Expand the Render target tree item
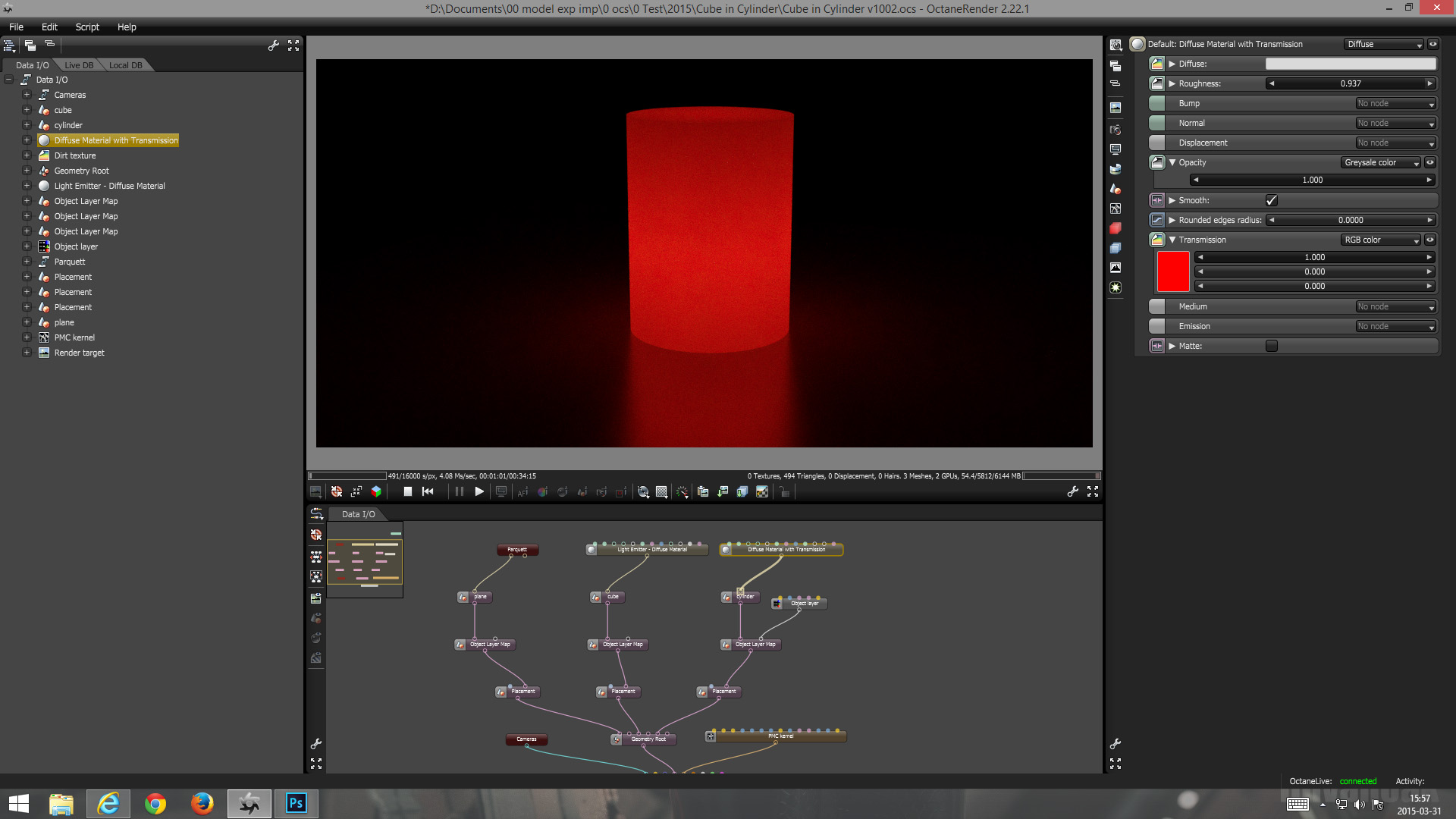This screenshot has width=1456, height=819. click(x=27, y=353)
